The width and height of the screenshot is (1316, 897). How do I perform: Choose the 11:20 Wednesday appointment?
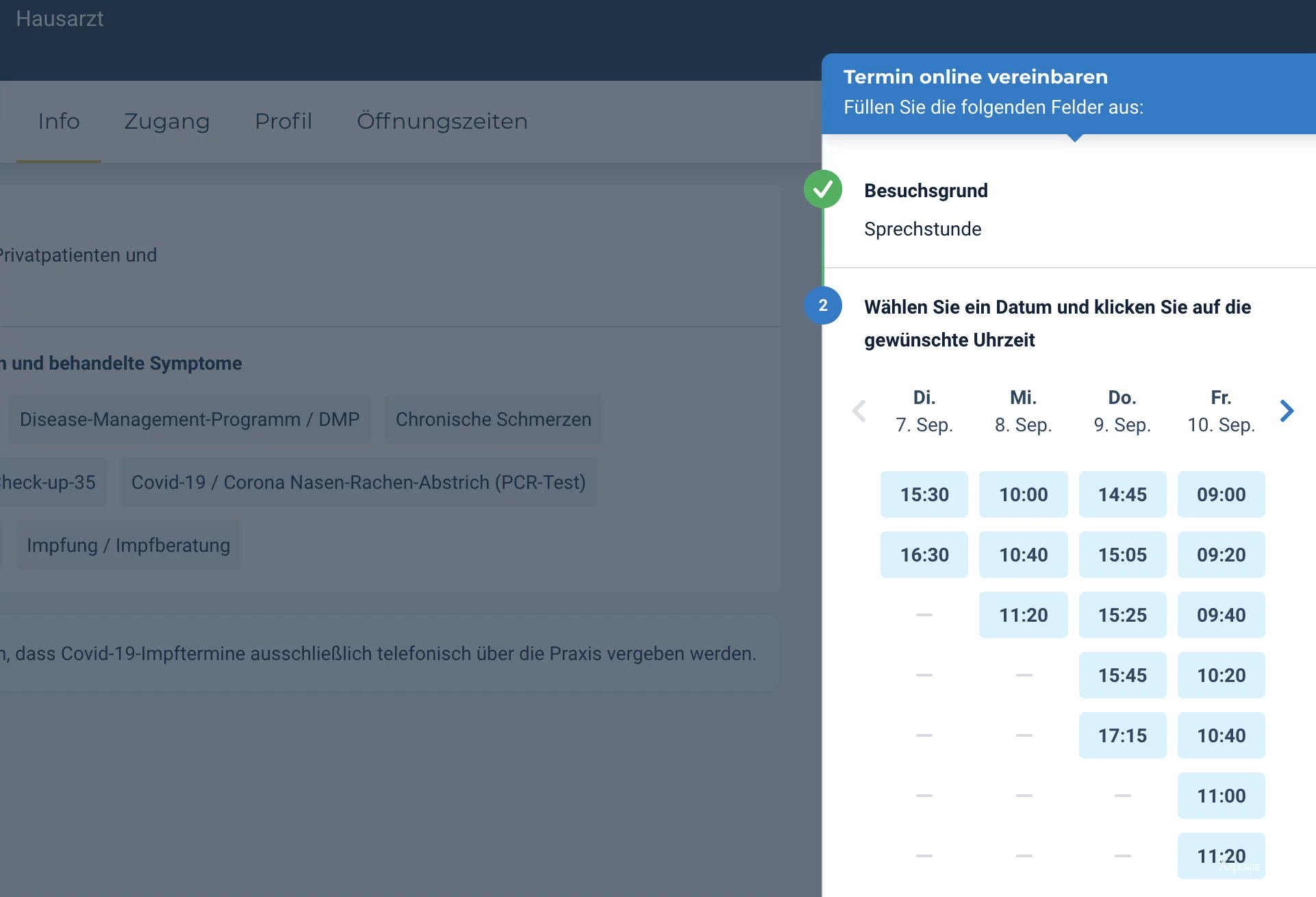pos(1024,615)
